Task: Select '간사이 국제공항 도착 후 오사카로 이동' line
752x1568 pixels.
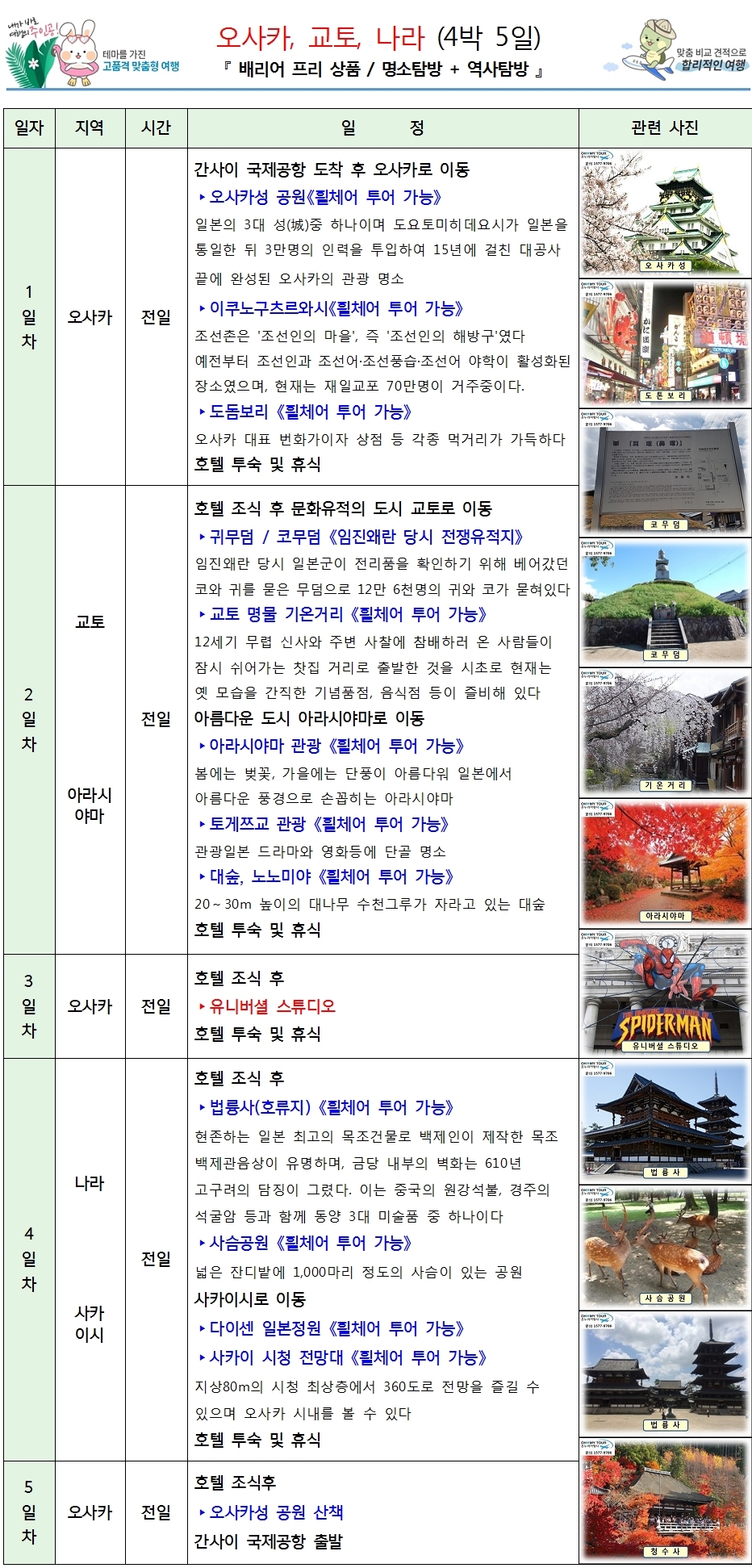Action: pyautogui.click(x=332, y=169)
